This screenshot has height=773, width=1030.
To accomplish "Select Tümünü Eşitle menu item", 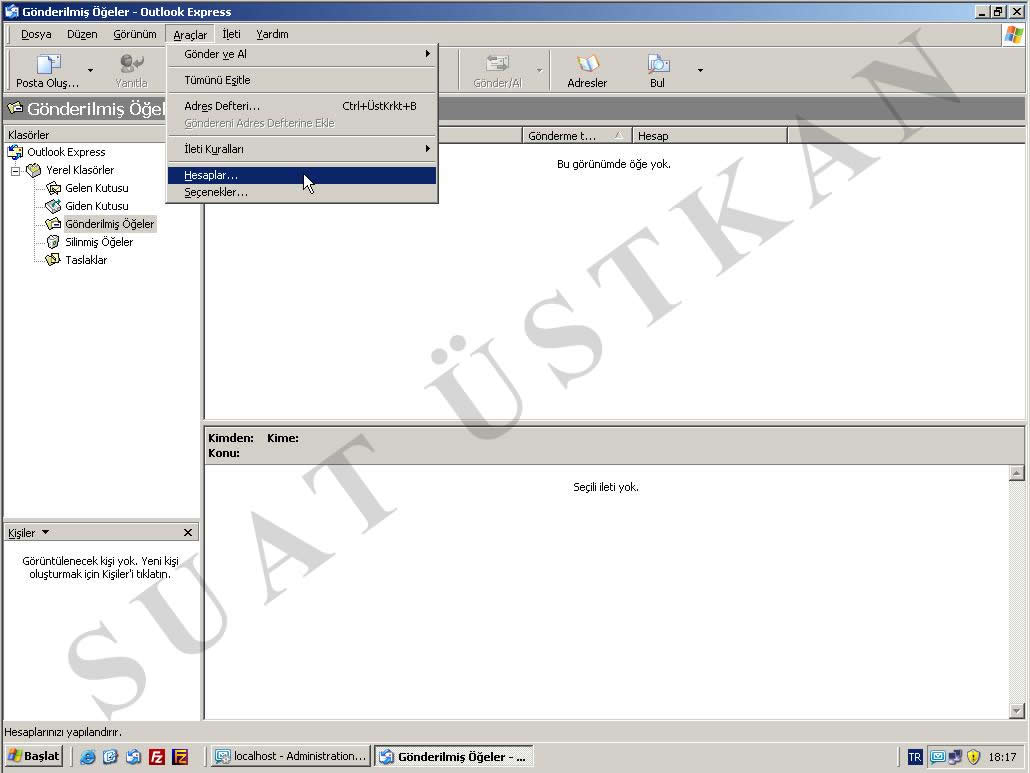I will click(x=302, y=80).
